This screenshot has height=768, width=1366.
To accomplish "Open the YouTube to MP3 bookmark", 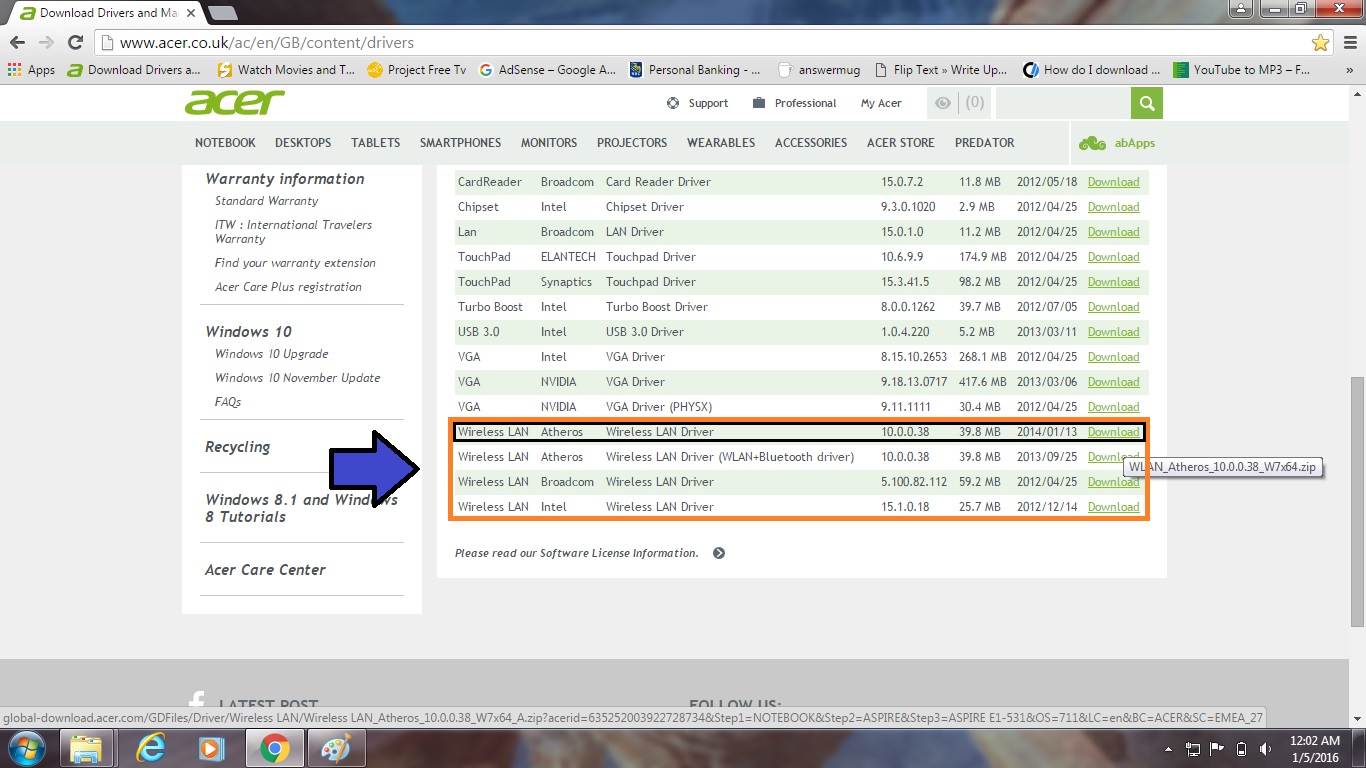I will pyautogui.click(x=1242, y=70).
